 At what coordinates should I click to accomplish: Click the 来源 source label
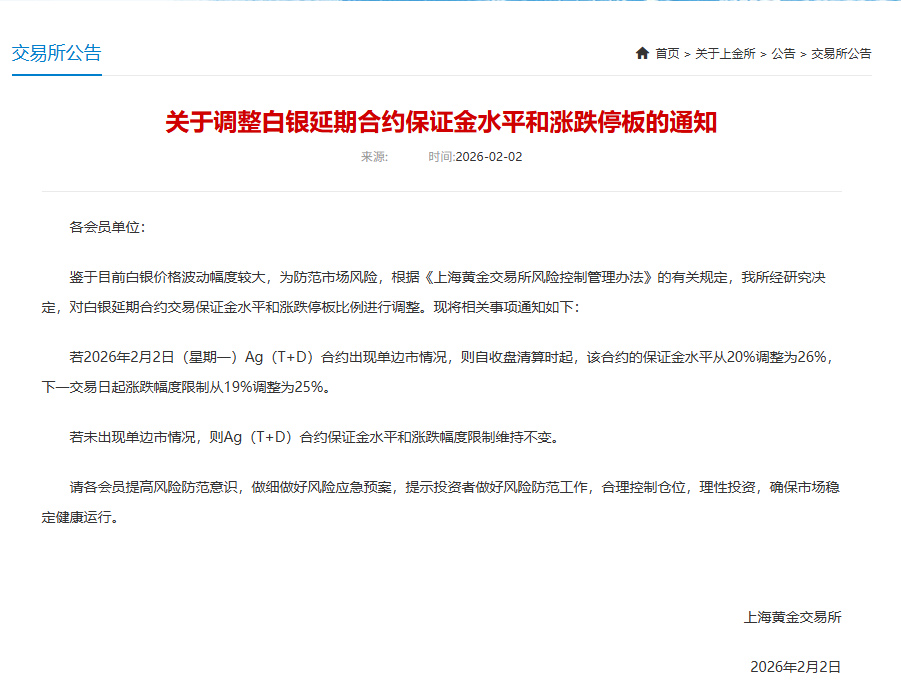coord(375,157)
